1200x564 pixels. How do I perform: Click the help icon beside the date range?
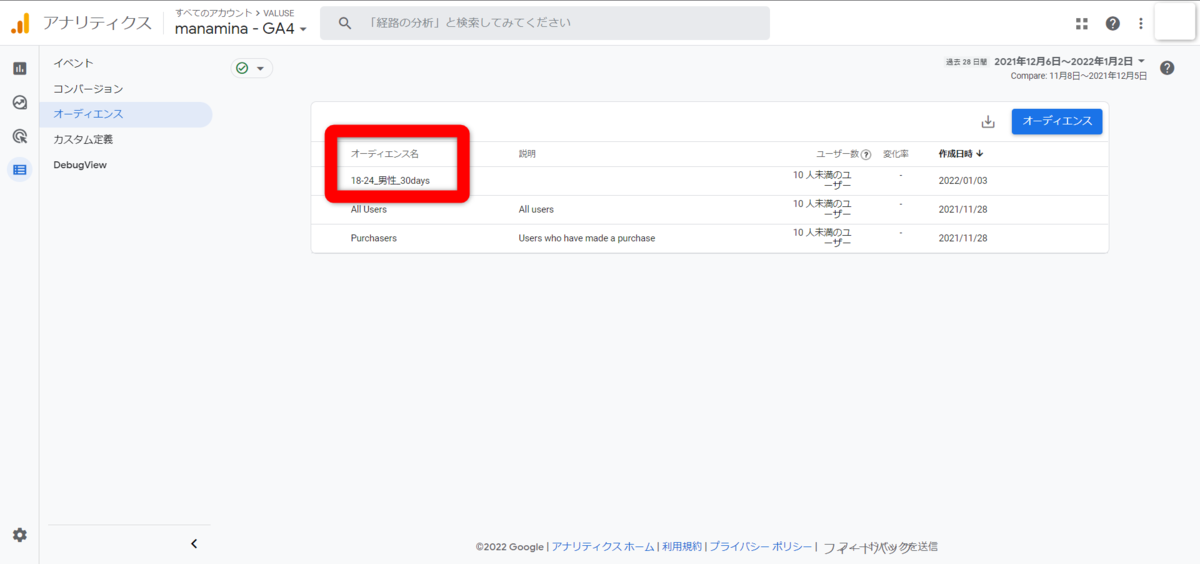click(x=1167, y=68)
